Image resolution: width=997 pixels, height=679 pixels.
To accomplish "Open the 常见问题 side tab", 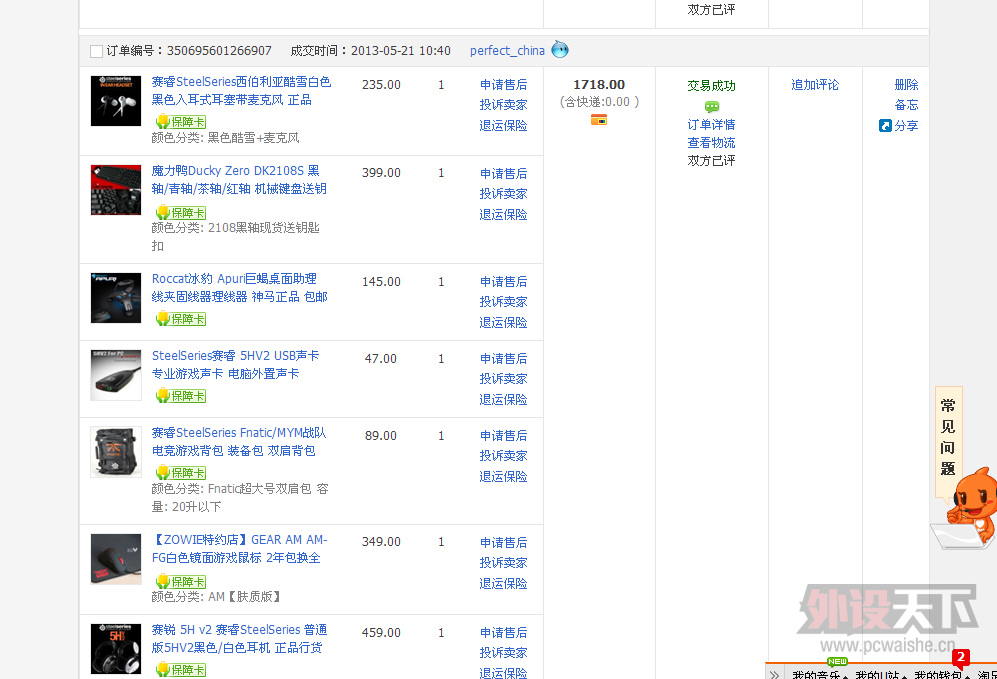I will click(x=948, y=437).
